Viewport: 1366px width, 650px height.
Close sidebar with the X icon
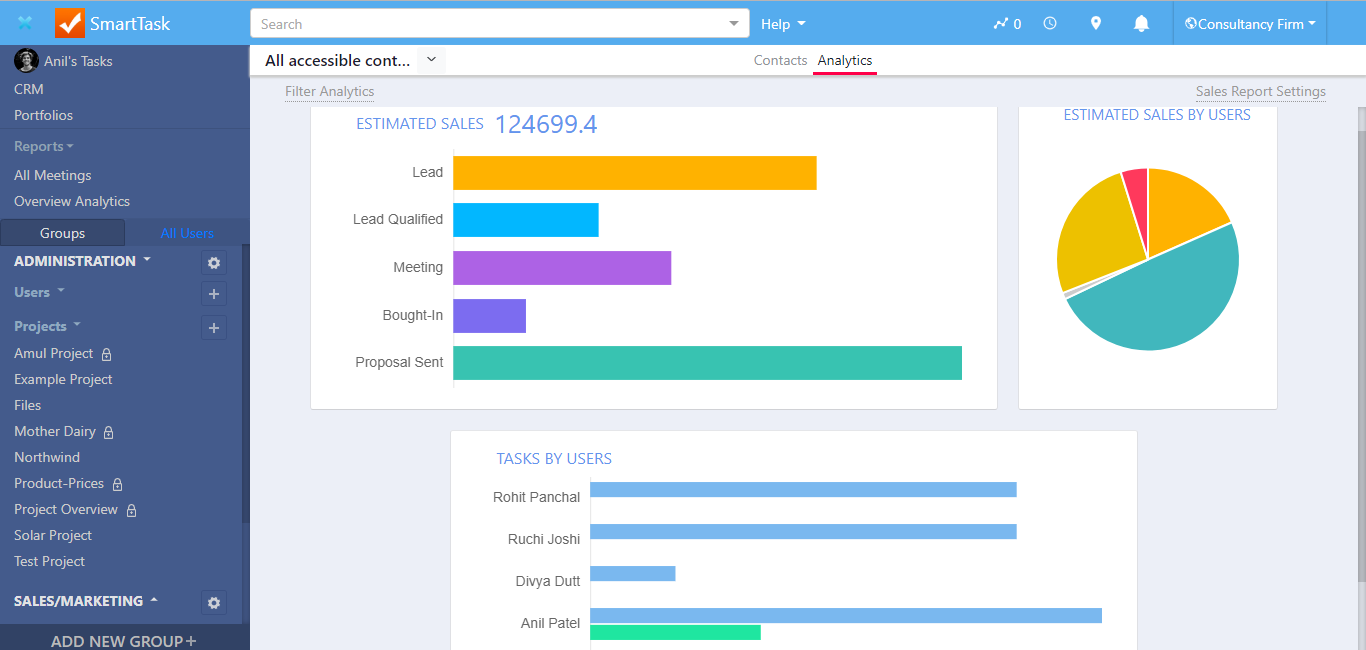25,23
